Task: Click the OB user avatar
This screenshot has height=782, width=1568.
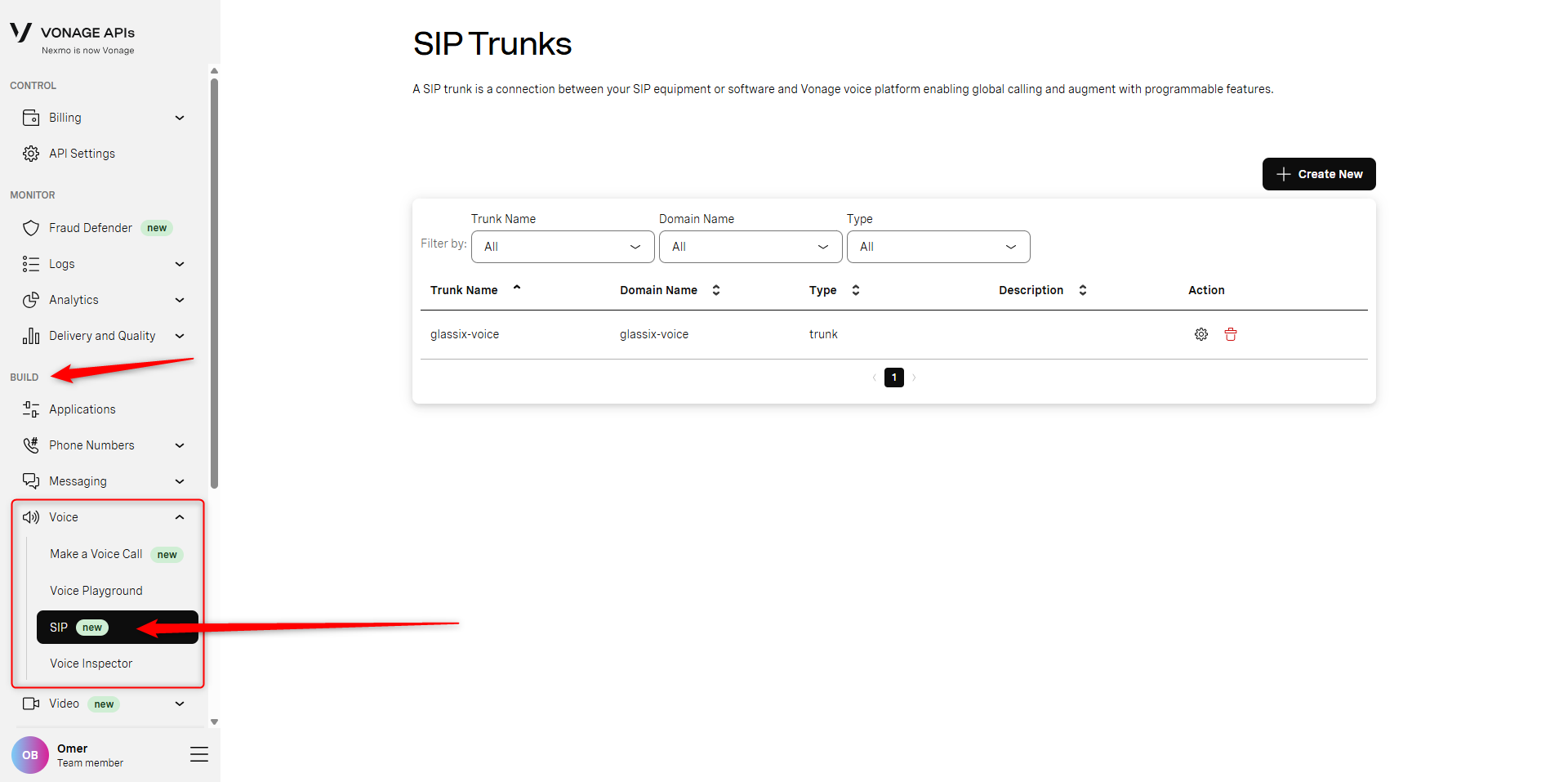Action: 30,755
